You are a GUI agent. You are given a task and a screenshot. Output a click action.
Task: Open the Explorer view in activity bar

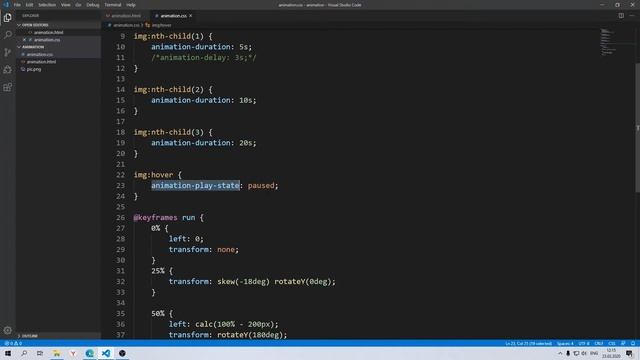click(7, 18)
